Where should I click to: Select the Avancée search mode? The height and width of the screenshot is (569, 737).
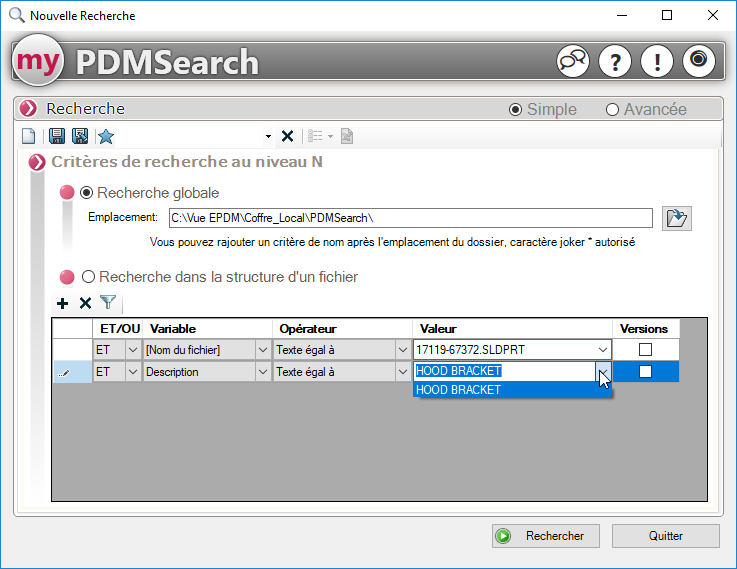click(x=613, y=110)
